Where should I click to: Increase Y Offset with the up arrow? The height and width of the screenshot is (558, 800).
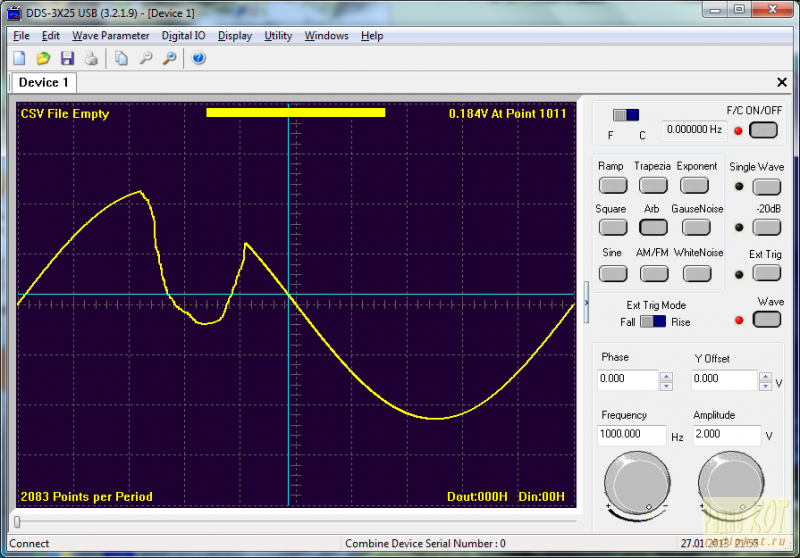tap(765, 376)
